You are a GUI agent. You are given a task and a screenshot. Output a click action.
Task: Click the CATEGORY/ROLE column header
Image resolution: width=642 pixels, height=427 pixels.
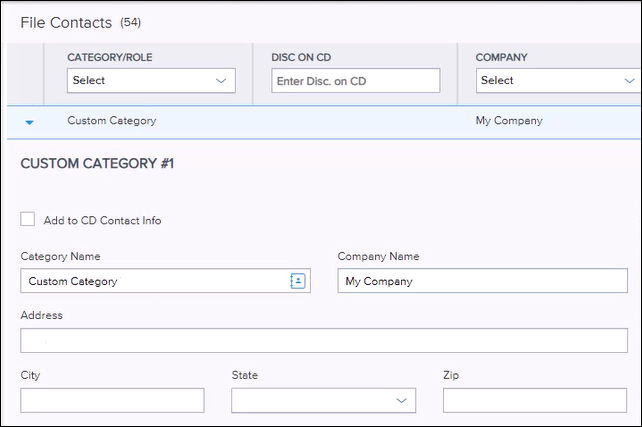click(x=110, y=57)
